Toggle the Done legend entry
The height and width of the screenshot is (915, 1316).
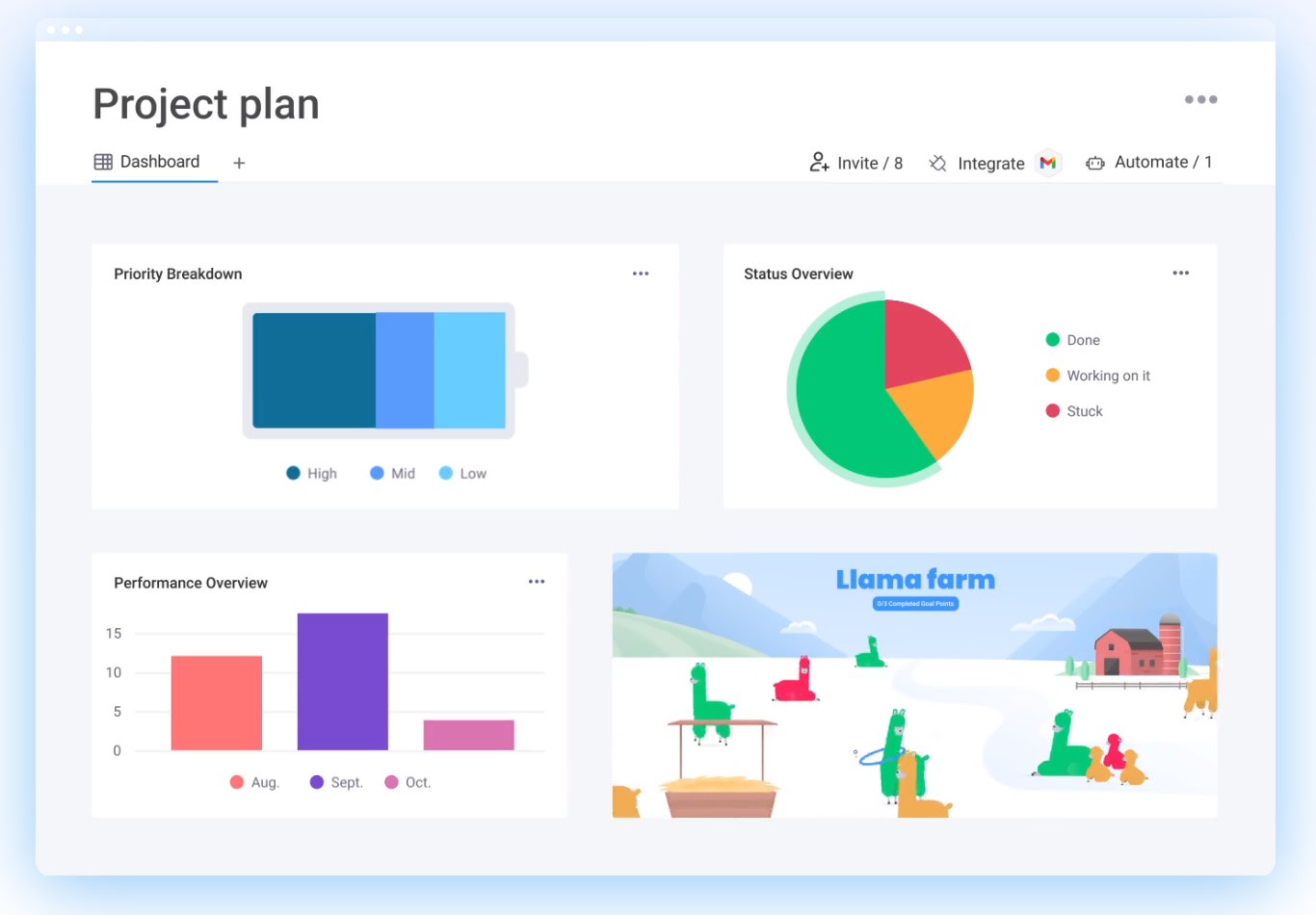point(1073,340)
